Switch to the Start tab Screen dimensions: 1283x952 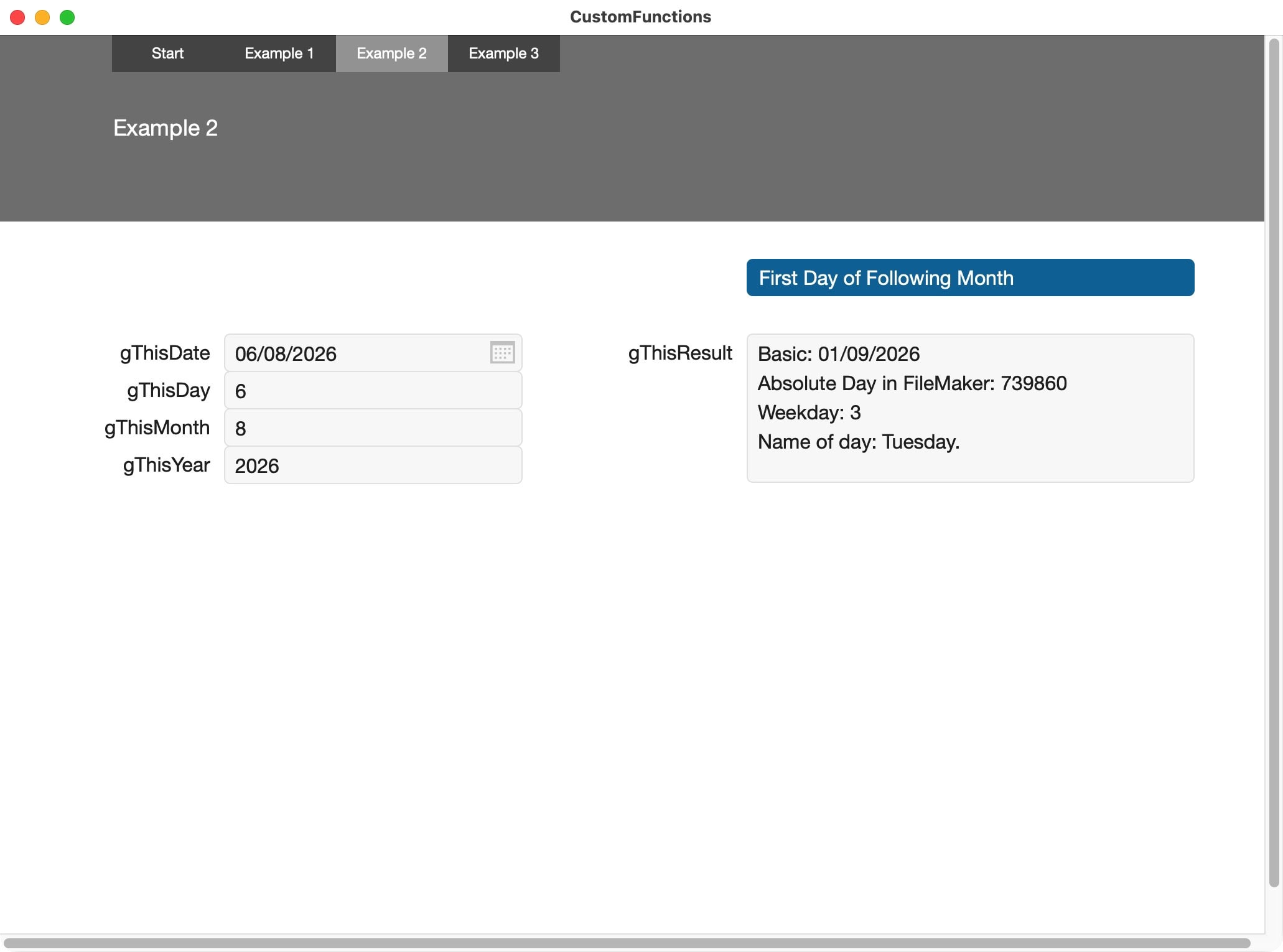(167, 54)
